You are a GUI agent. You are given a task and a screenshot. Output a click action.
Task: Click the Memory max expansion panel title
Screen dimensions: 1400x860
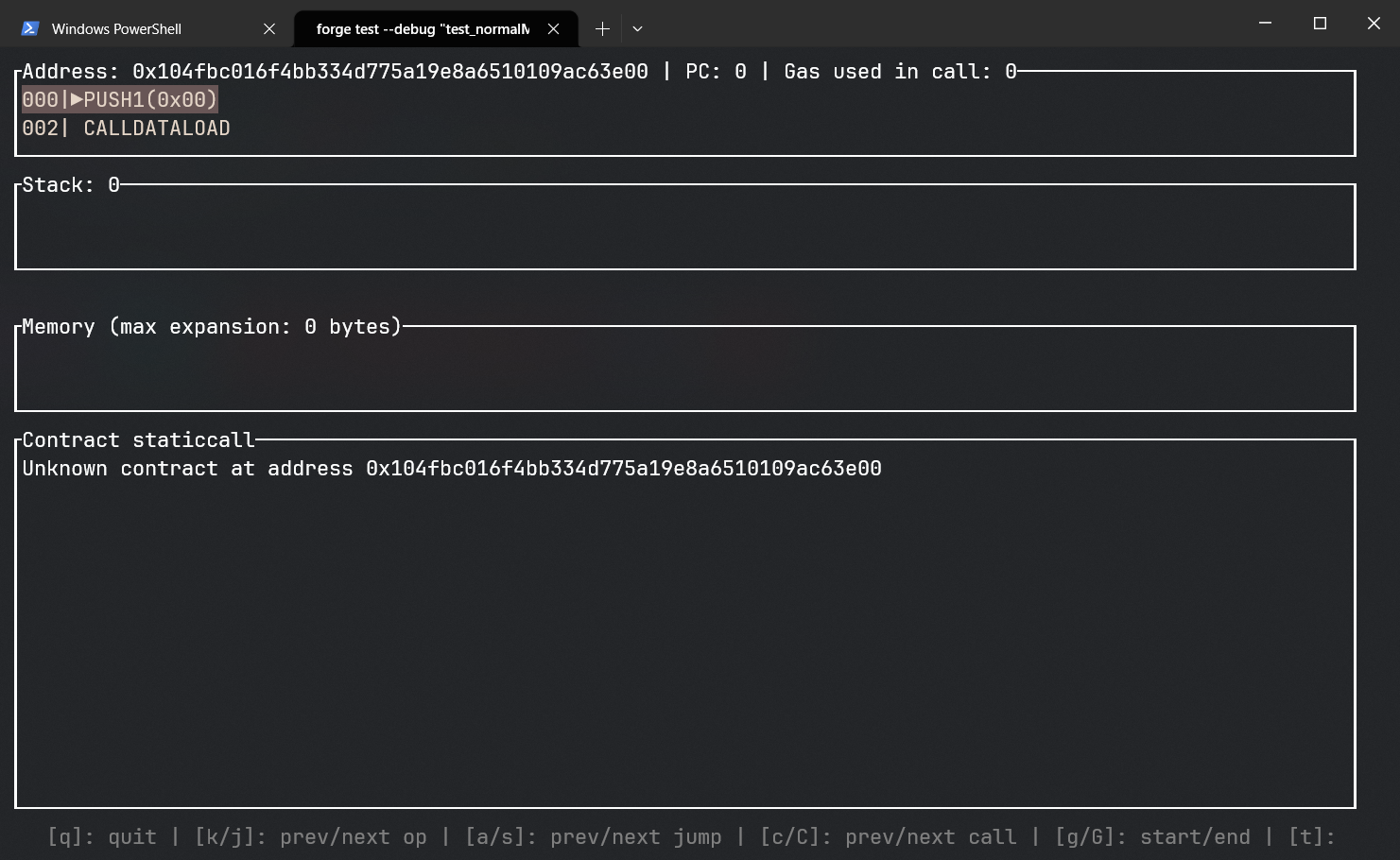click(x=212, y=327)
